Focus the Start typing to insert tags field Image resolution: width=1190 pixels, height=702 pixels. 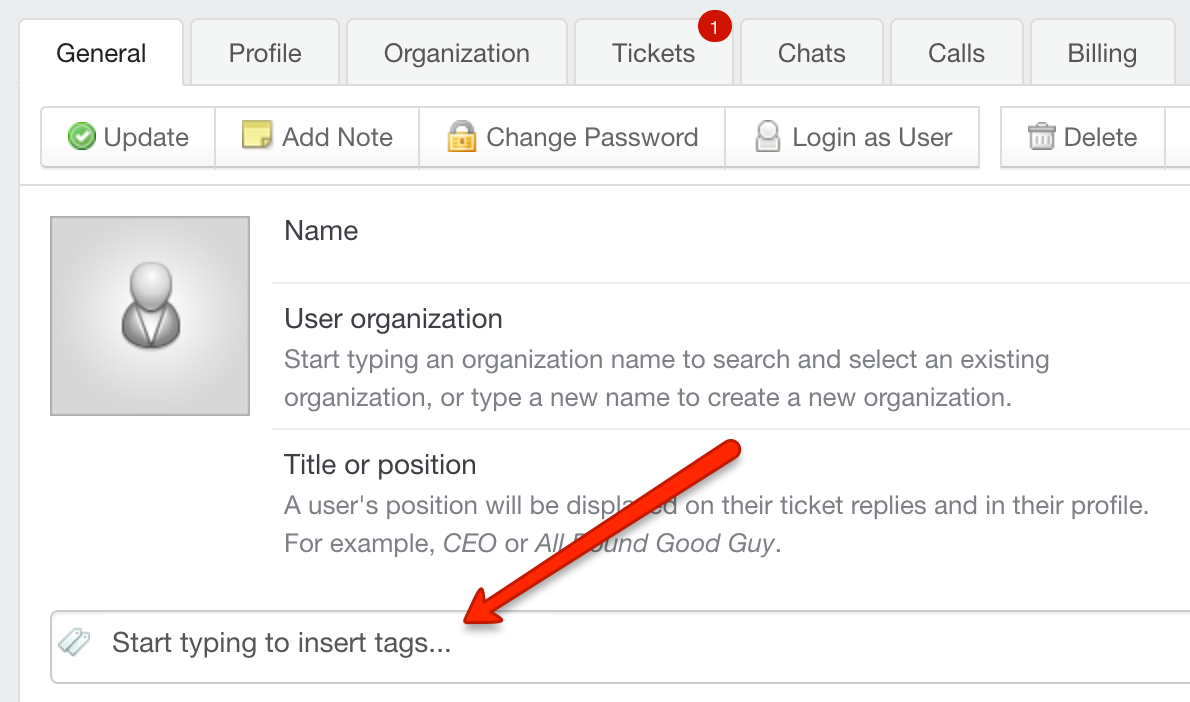(620, 647)
